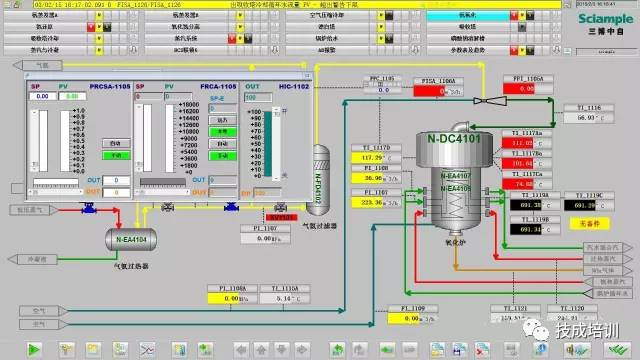Click HIC-1102 slider up arrow

click(x=276, y=110)
